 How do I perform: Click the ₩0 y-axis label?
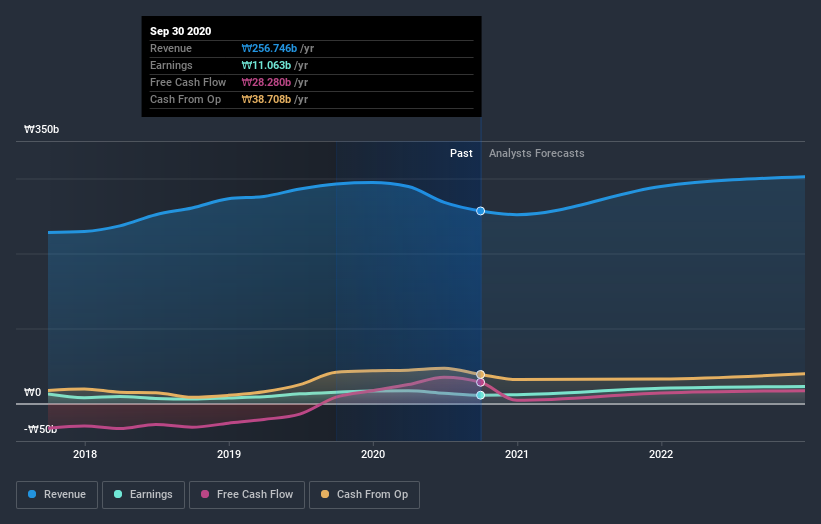click(32, 392)
